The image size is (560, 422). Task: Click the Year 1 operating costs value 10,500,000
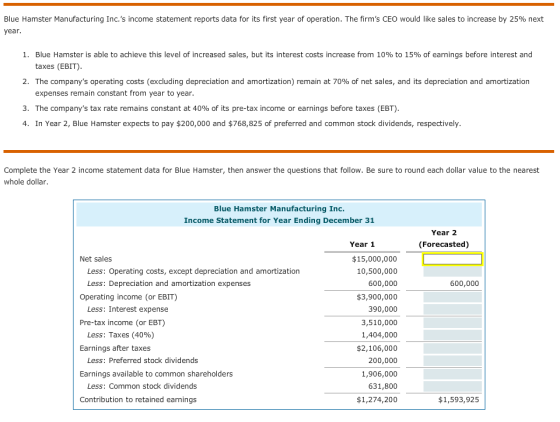coord(377,271)
